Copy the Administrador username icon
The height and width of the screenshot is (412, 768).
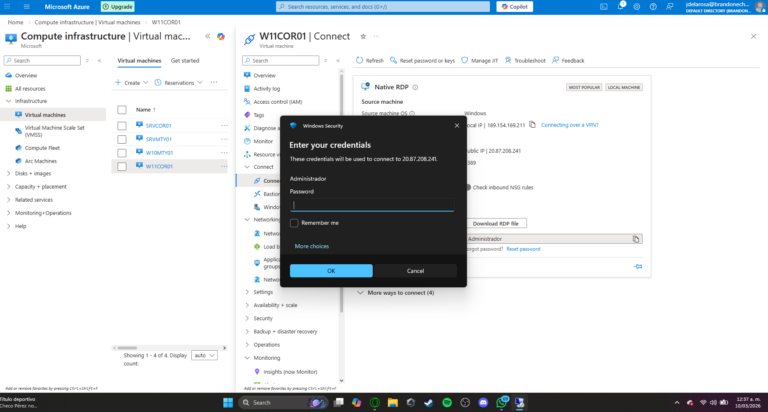click(636, 239)
